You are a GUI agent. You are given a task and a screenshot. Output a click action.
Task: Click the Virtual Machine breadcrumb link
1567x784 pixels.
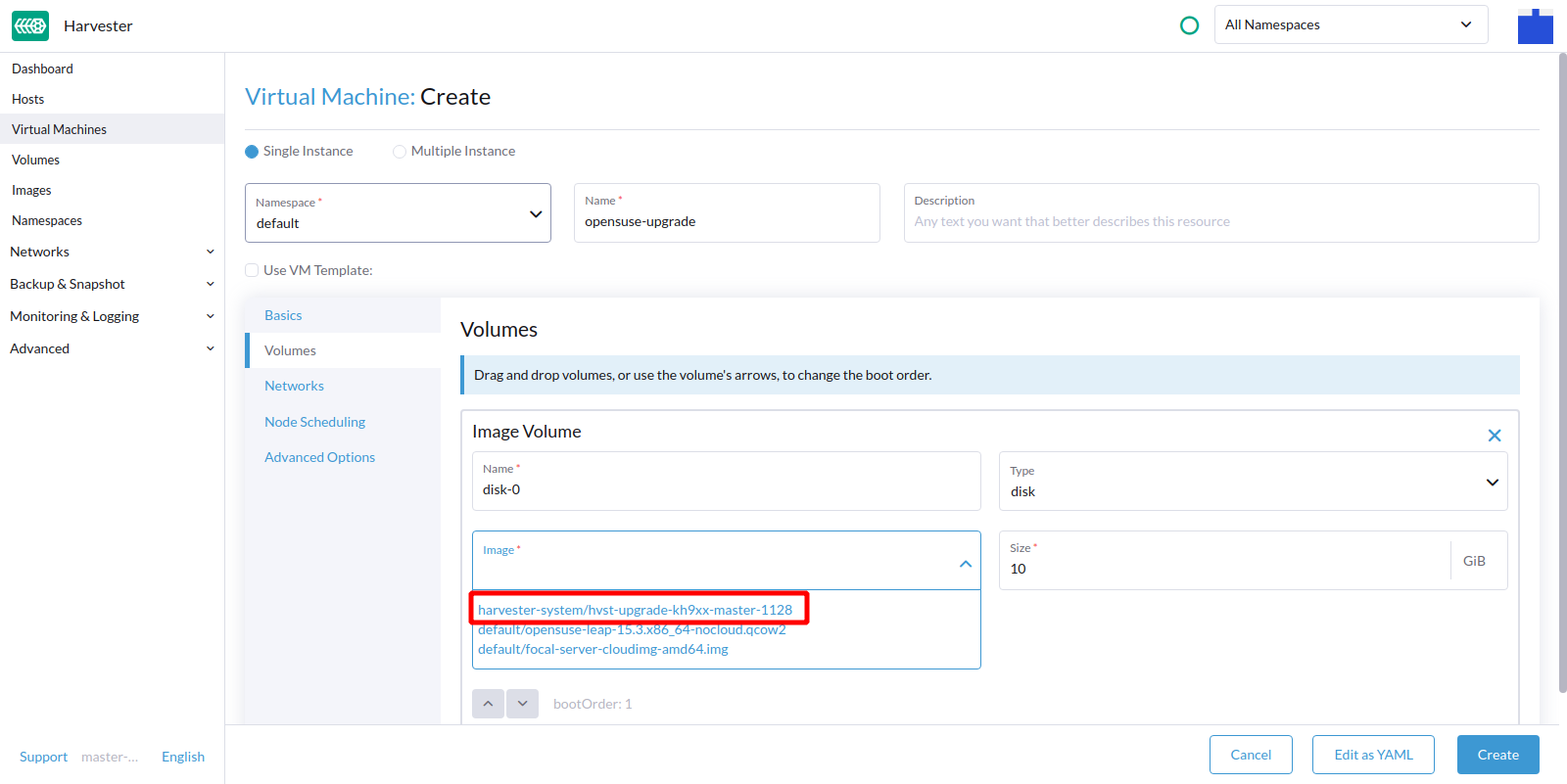pos(330,97)
